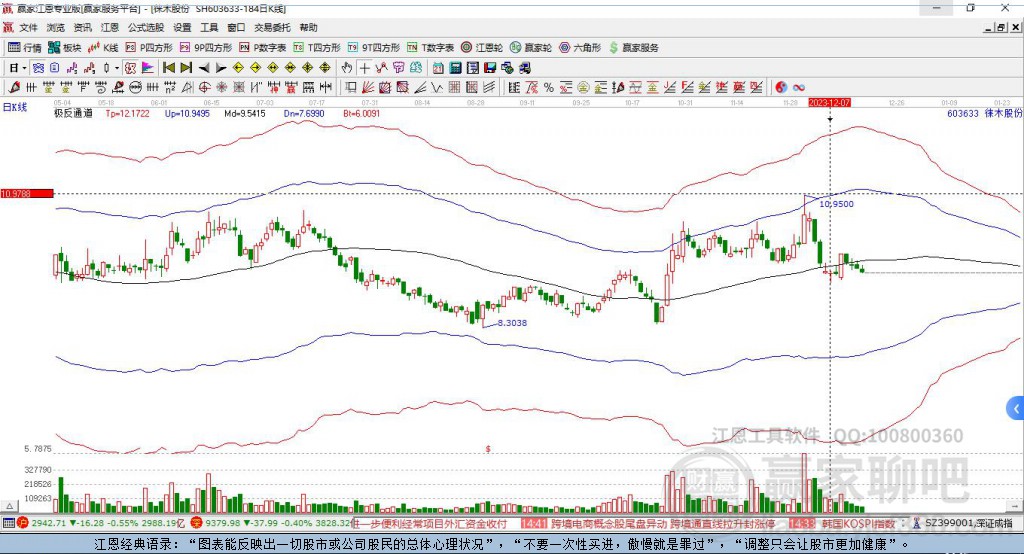1024x554 pixels.
Task: Open the T四方形 tool
Action: (317, 48)
